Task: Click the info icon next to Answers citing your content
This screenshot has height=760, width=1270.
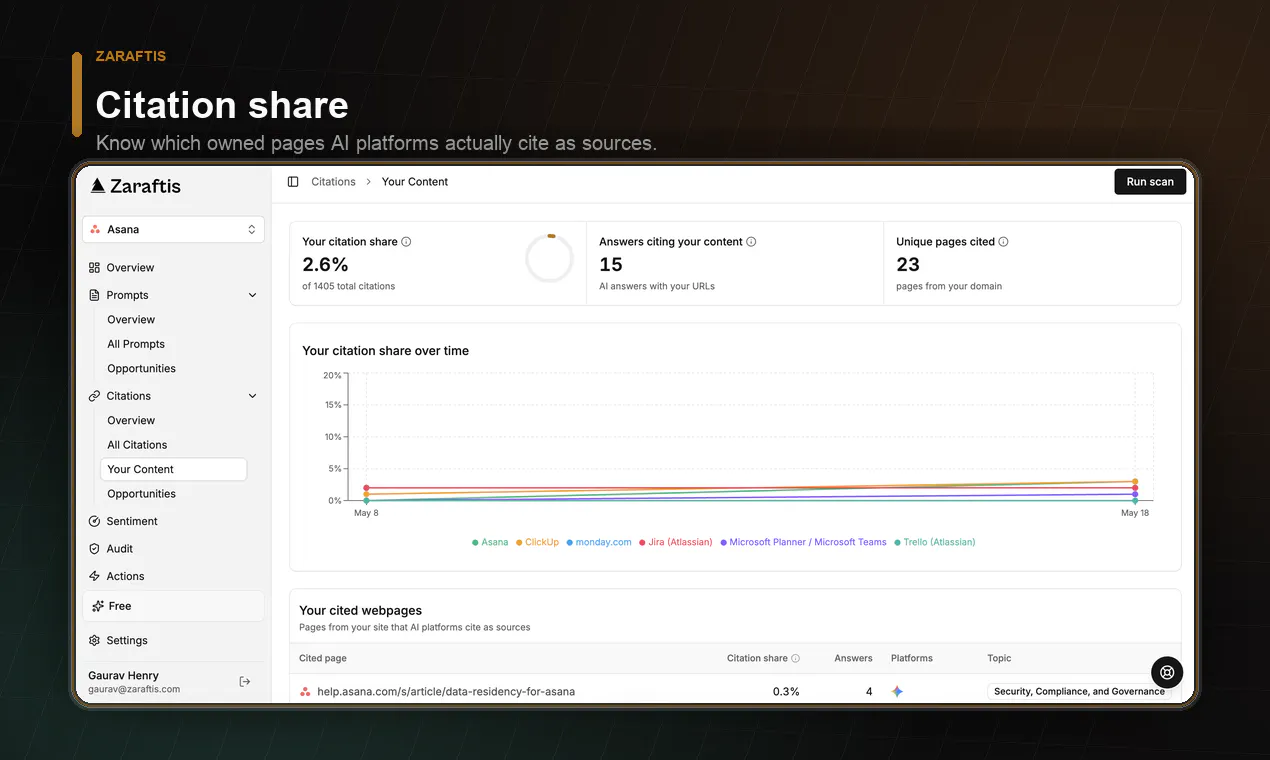Action: pyautogui.click(x=751, y=242)
